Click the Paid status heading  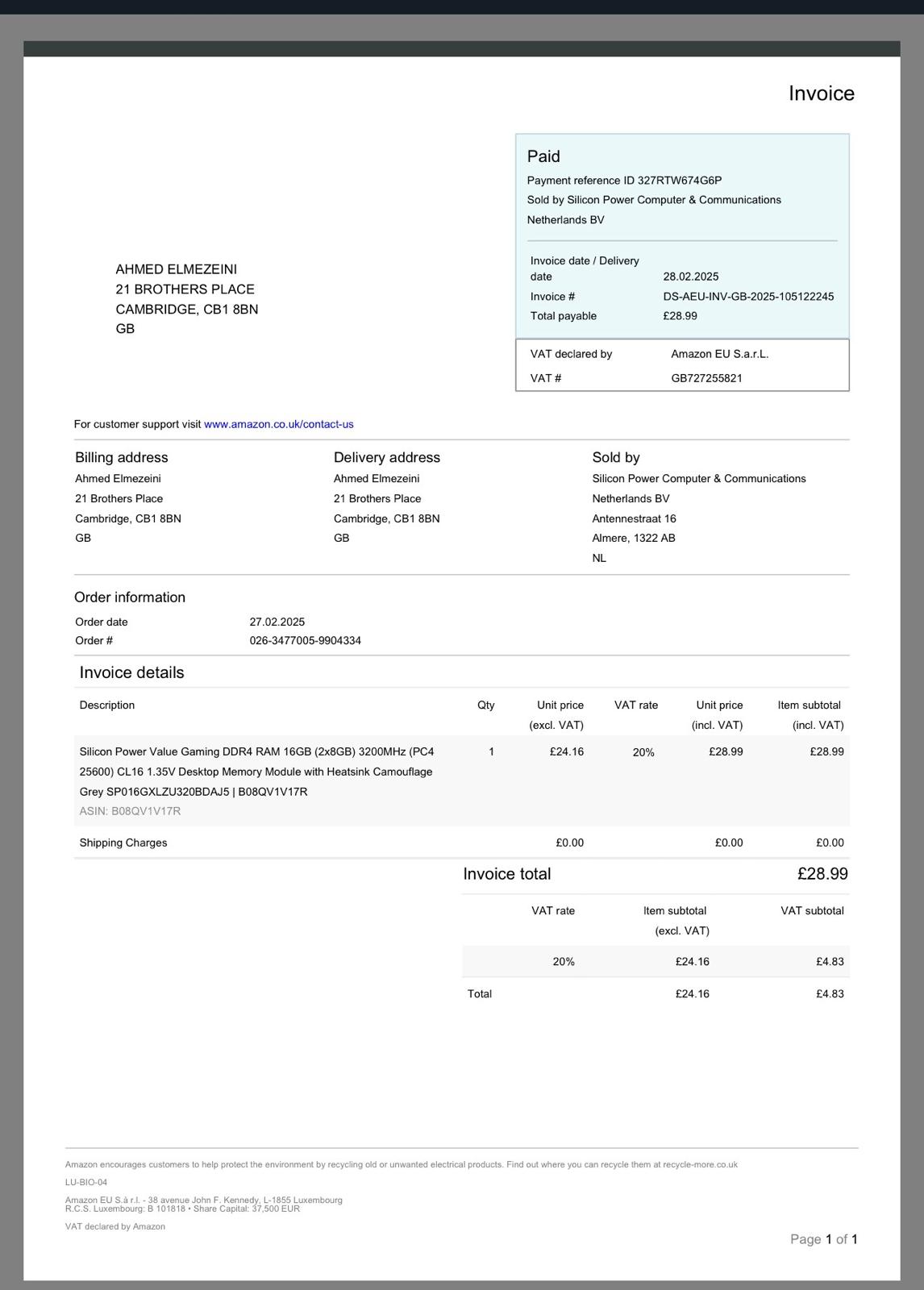[x=543, y=156]
